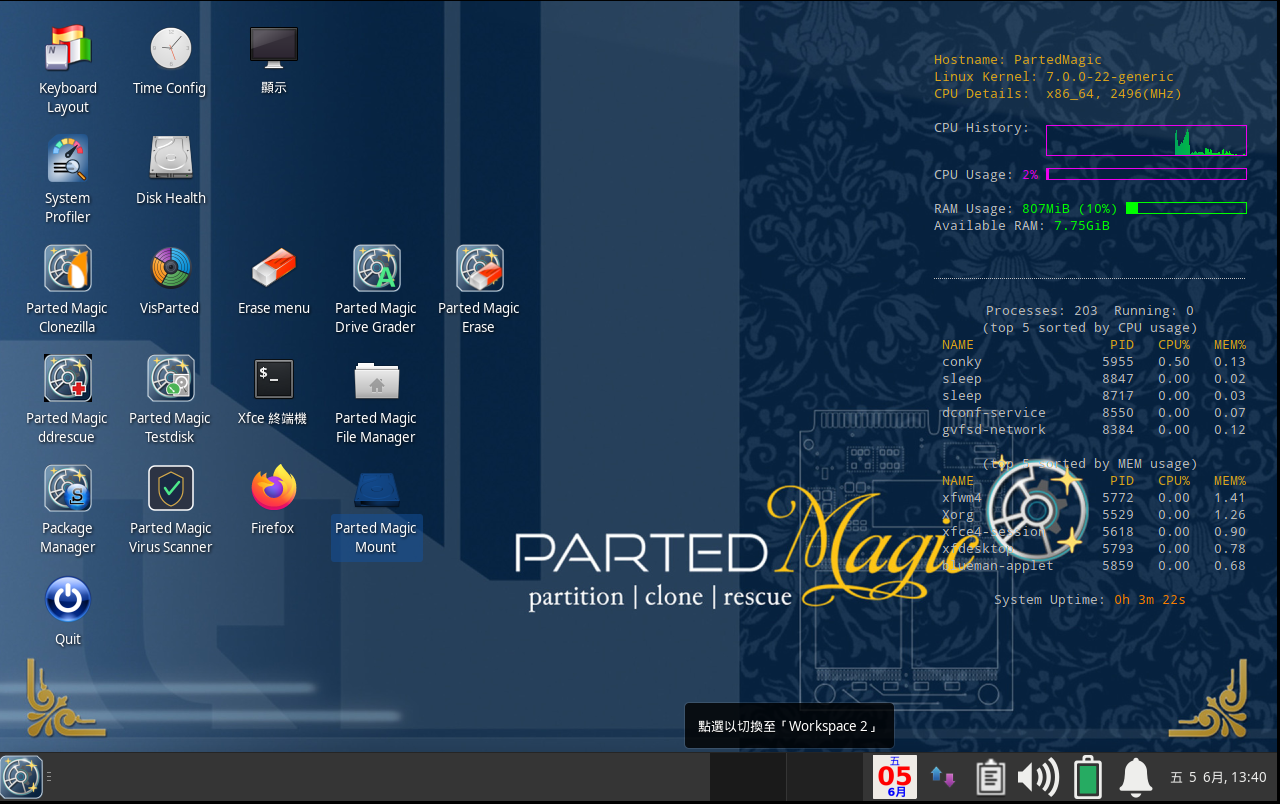This screenshot has height=804, width=1280.
Task: Click the 'Available RAM: 7.75GiB' text
Action: pyautogui.click(x=1022, y=225)
